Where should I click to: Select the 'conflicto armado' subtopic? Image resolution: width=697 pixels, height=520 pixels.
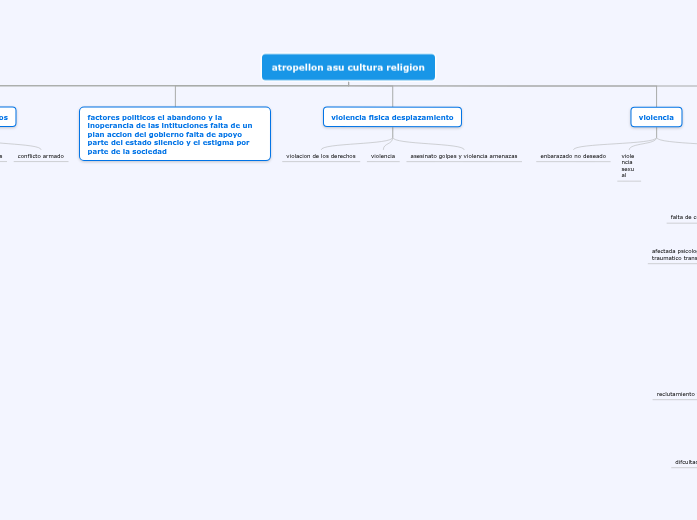[40, 156]
